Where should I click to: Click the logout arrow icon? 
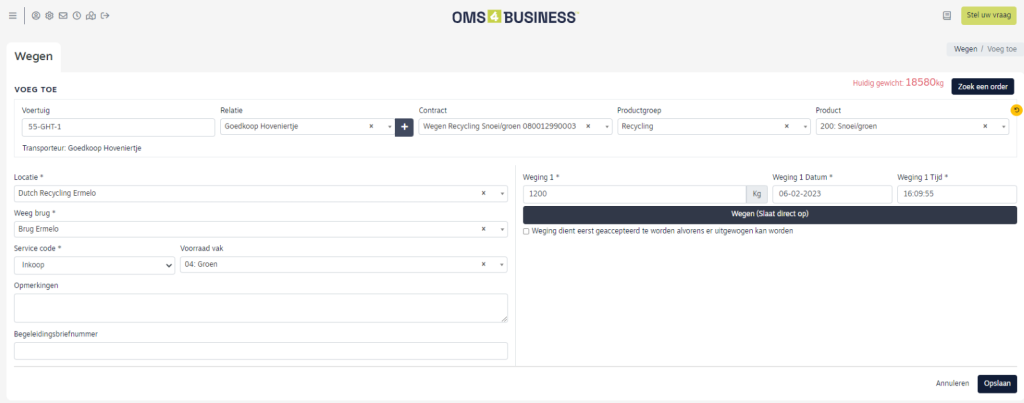point(105,16)
